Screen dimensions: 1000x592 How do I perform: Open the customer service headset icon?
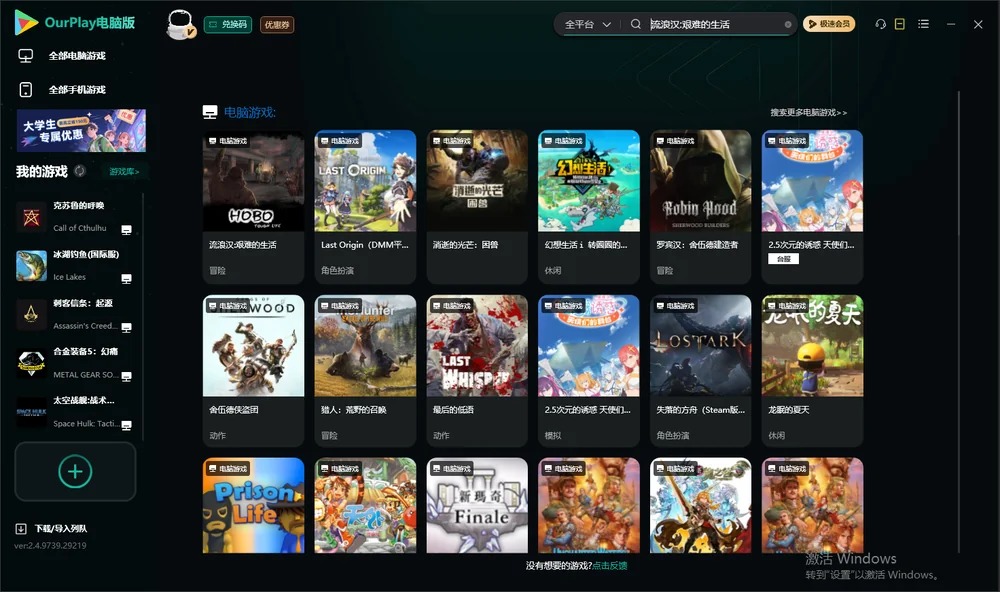pyautogui.click(x=881, y=24)
